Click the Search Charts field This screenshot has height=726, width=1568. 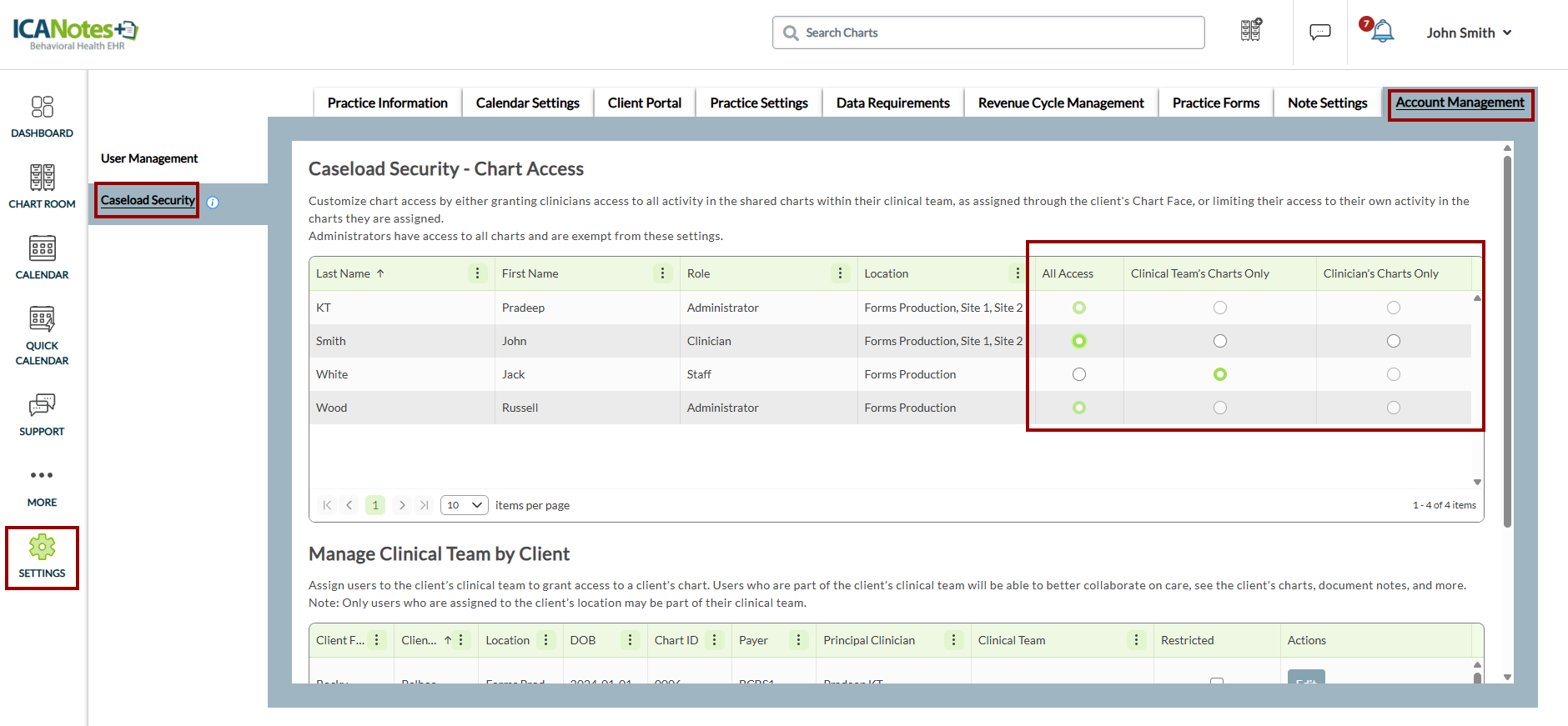tap(988, 33)
